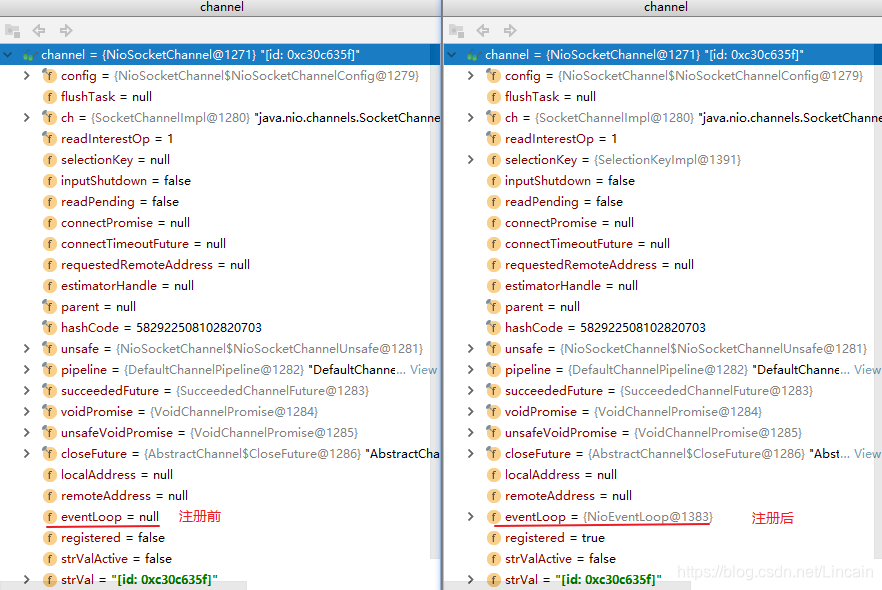The image size is (882, 590).
Task: Click field icon of hashCode in left panel
Action: click(49, 327)
